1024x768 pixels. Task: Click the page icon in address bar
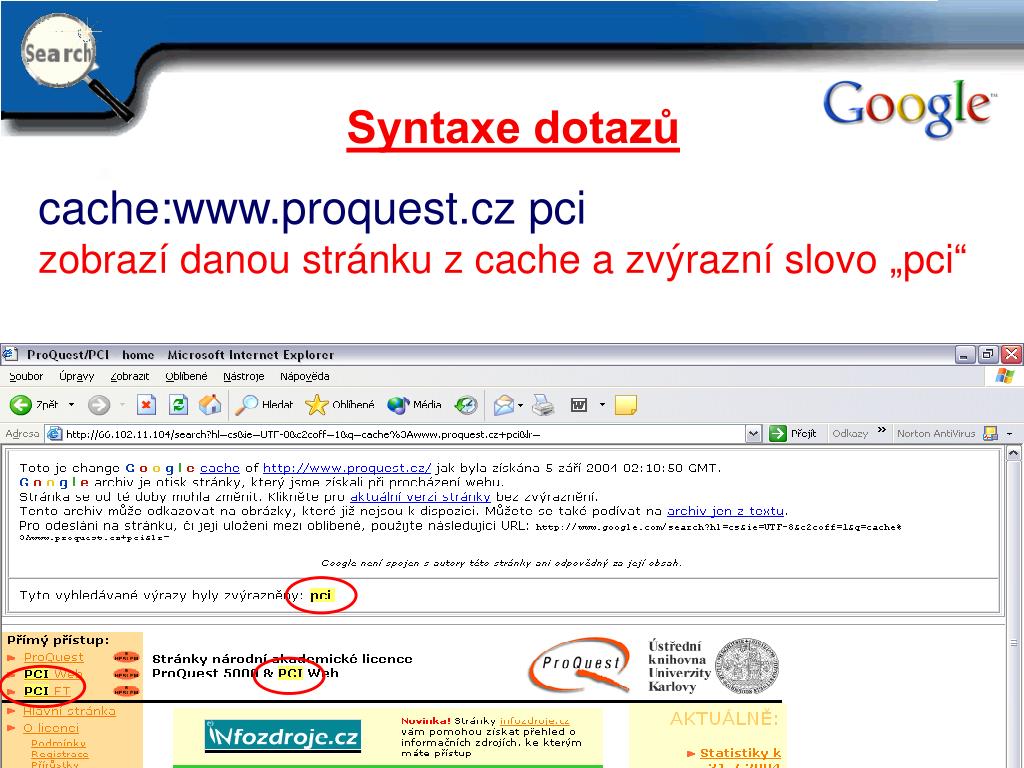coord(56,434)
